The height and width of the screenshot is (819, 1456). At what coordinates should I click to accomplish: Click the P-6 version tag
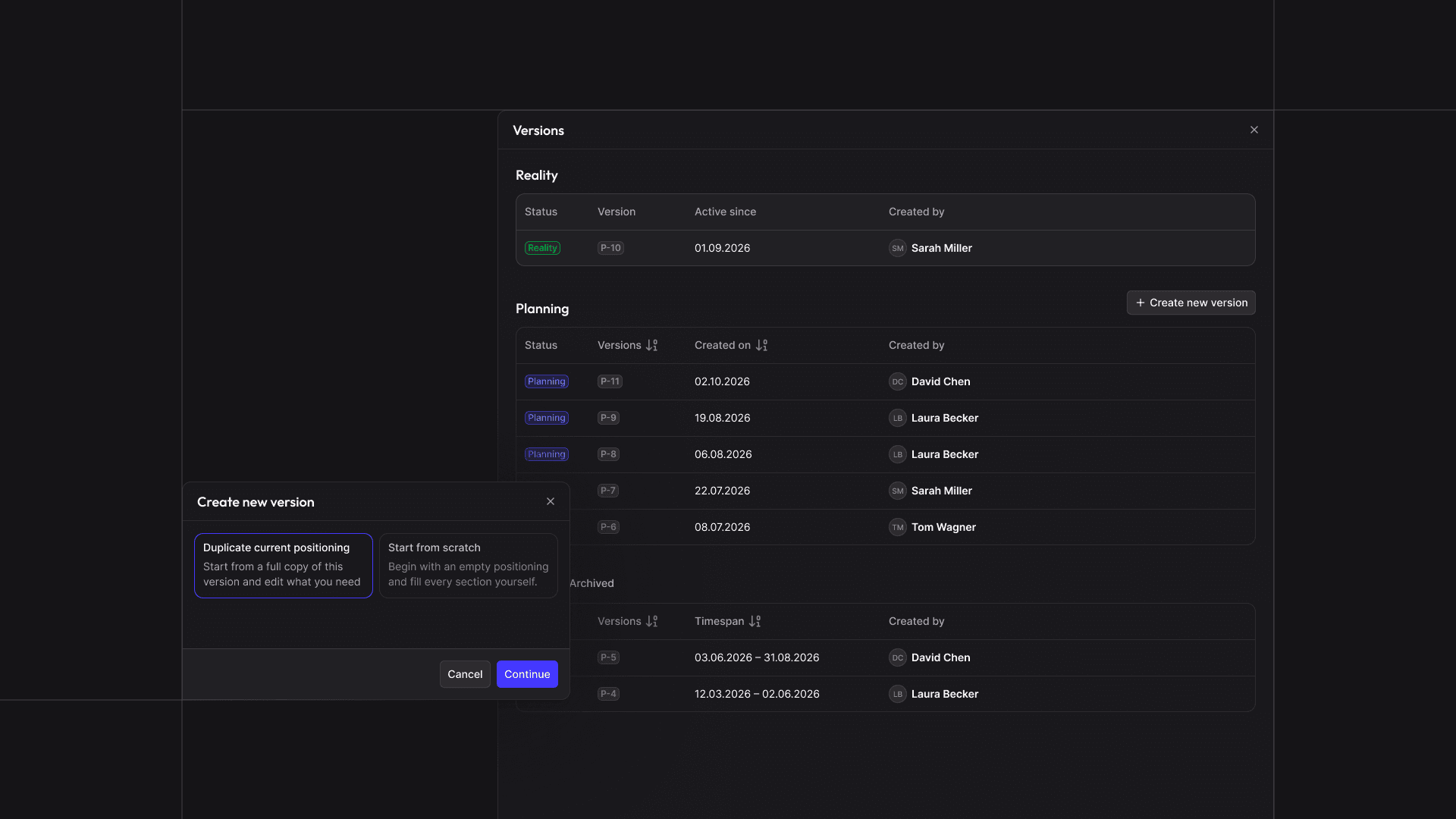coord(608,527)
